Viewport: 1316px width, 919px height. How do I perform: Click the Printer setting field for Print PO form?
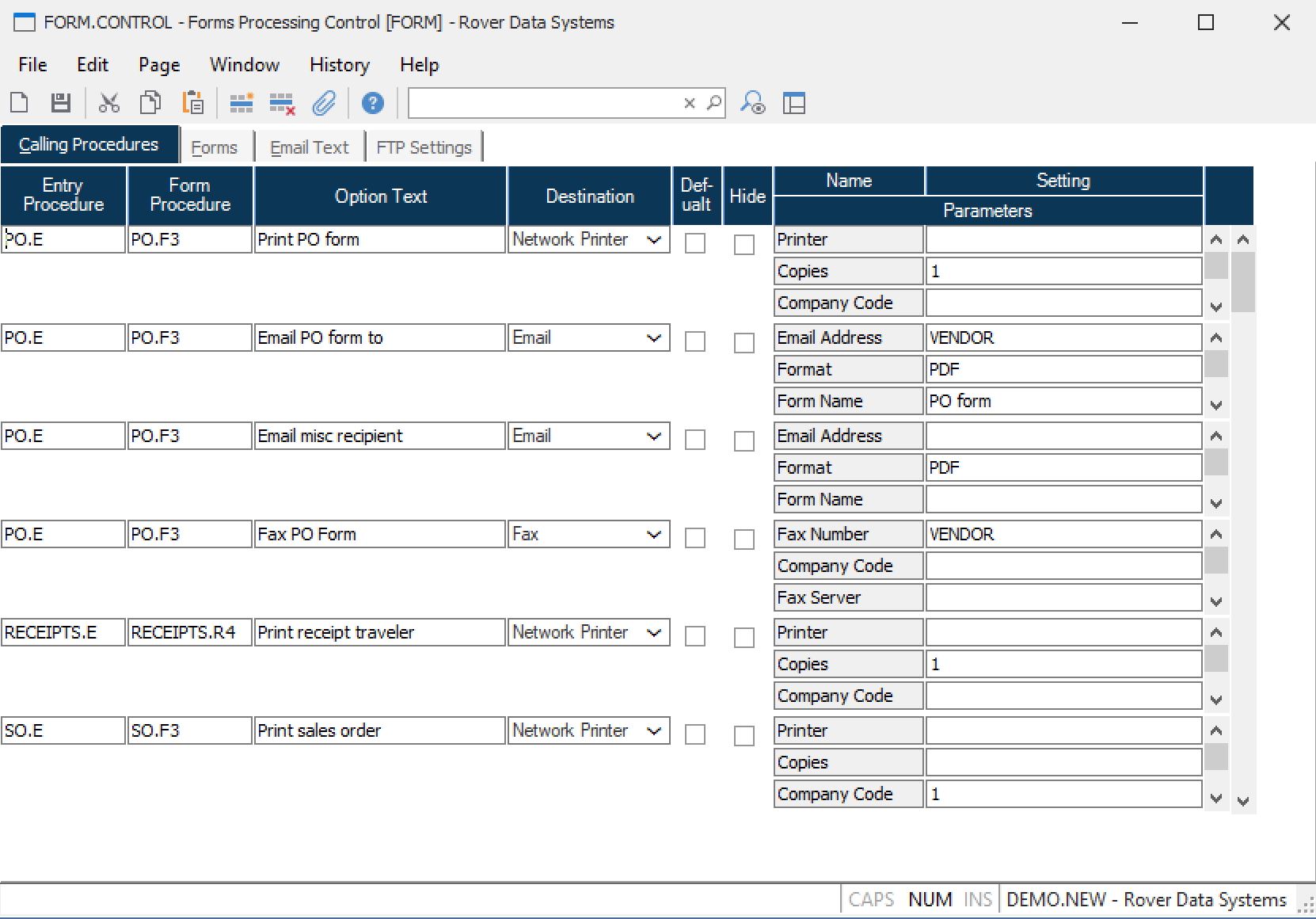(x=1063, y=239)
